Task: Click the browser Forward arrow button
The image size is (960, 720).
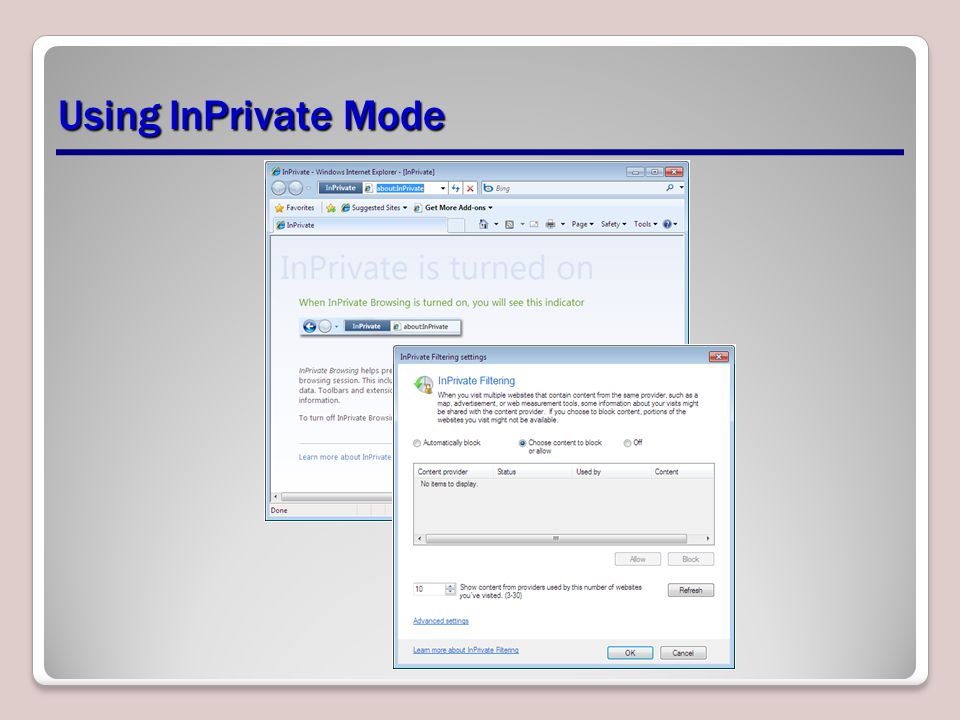Action: pos(295,189)
